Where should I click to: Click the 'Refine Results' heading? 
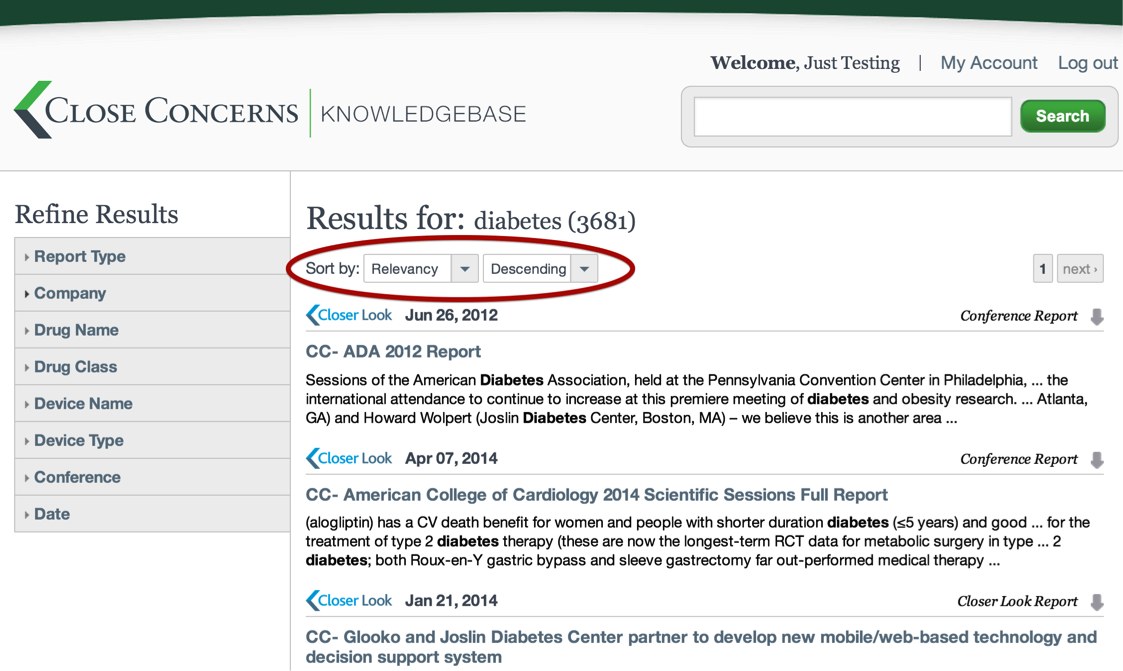tap(97, 214)
